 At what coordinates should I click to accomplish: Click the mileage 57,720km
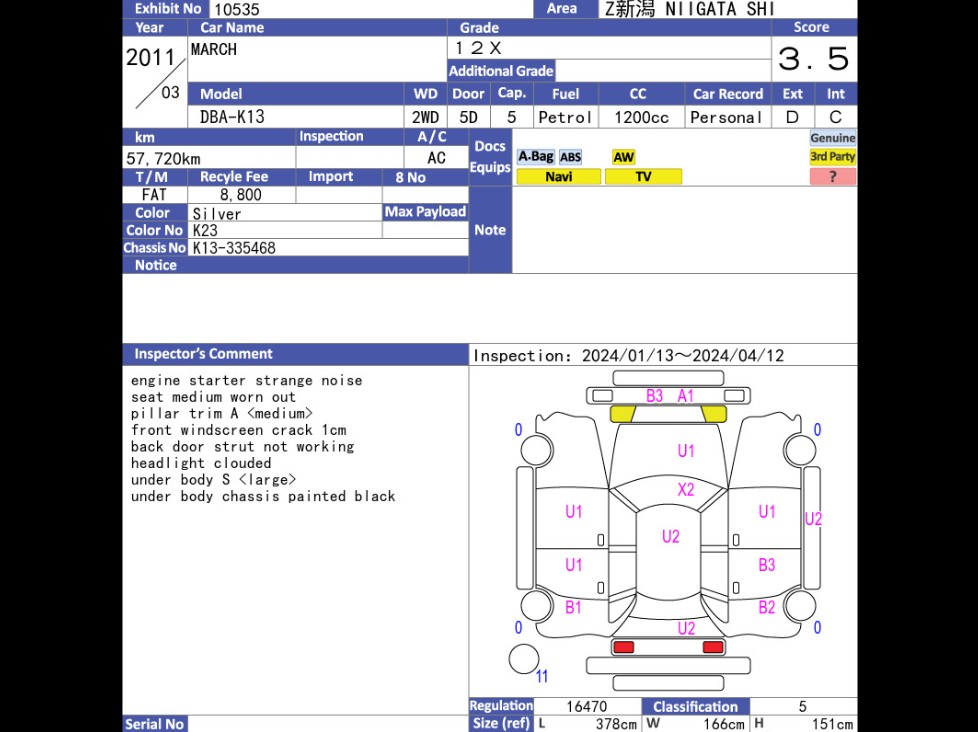click(x=163, y=158)
